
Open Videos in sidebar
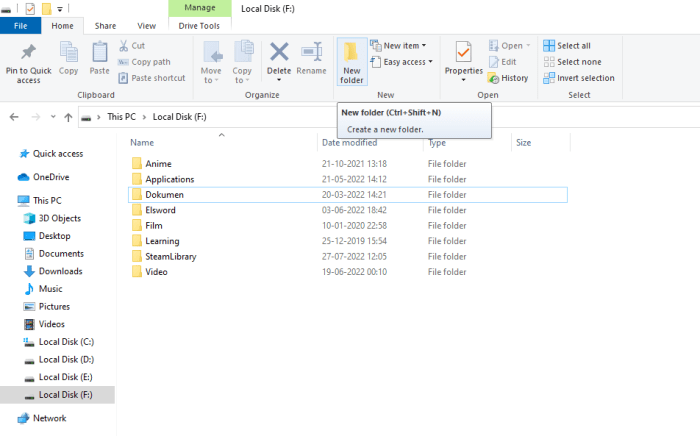pos(44,324)
